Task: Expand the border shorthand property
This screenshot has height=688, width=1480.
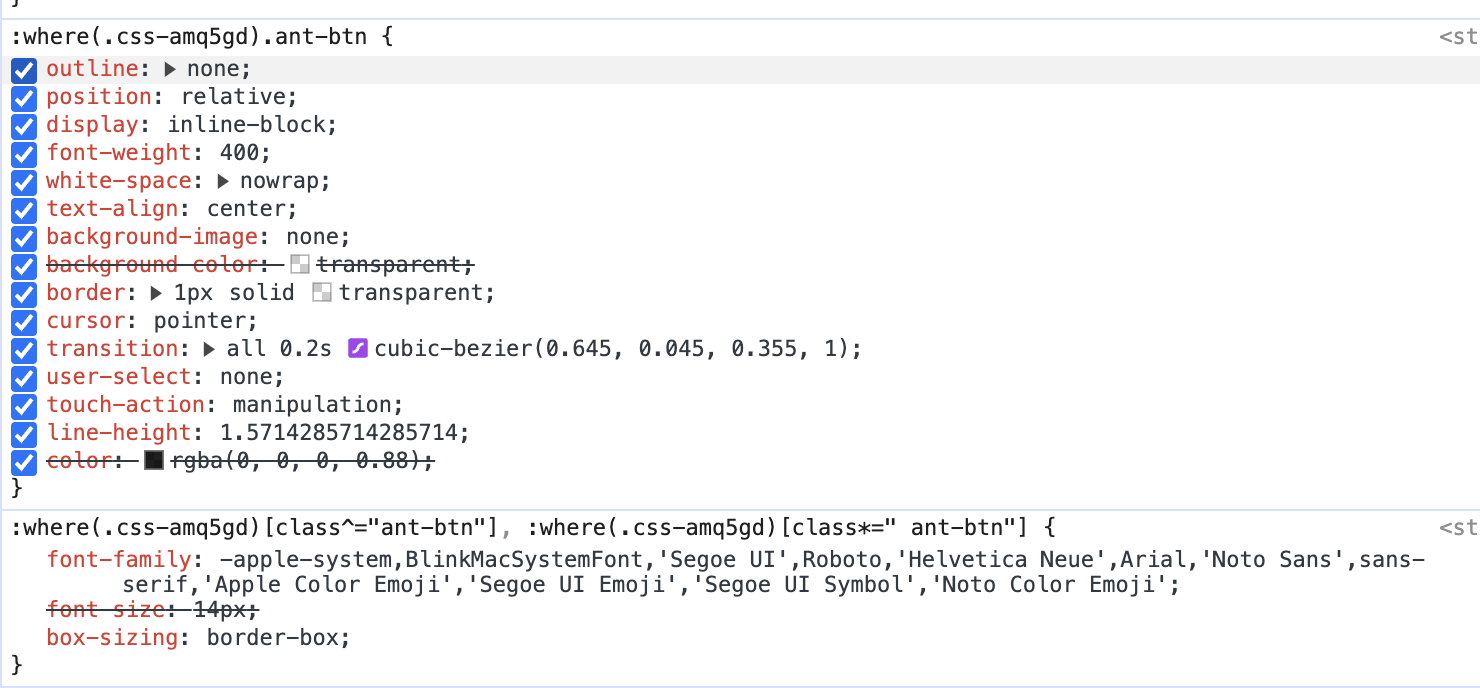Action: (157, 293)
